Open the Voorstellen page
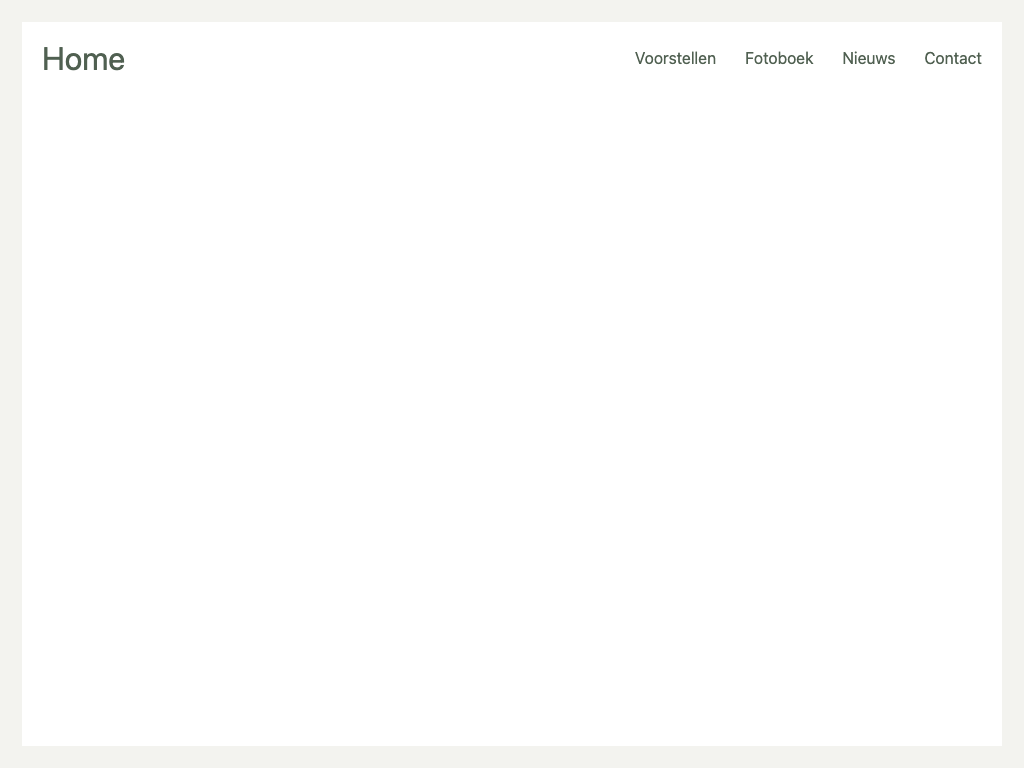The width and height of the screenshot is (1024, 768). tap(675, 58)
